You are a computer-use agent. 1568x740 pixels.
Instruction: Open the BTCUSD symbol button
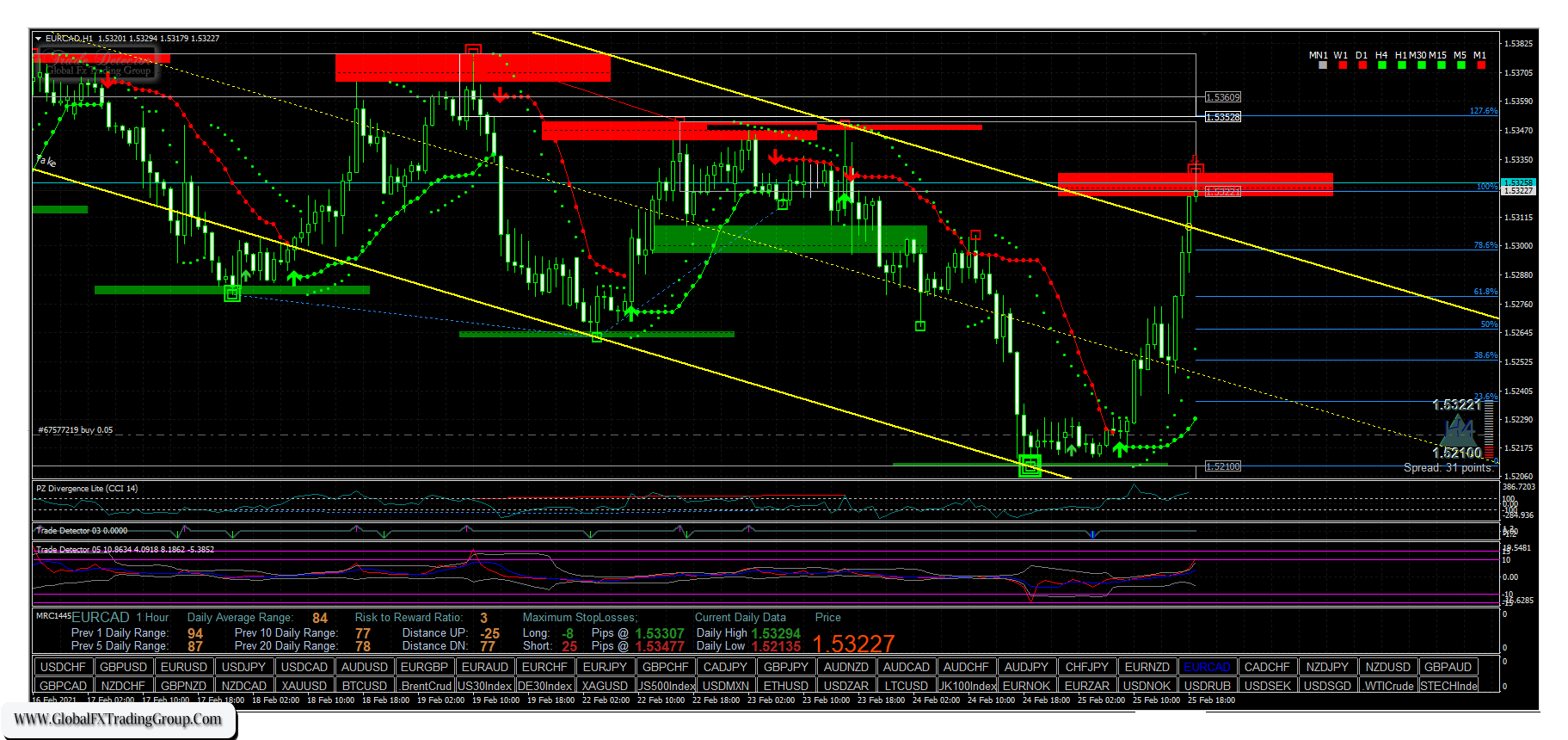pyautogui.click(x=364, y=686)
